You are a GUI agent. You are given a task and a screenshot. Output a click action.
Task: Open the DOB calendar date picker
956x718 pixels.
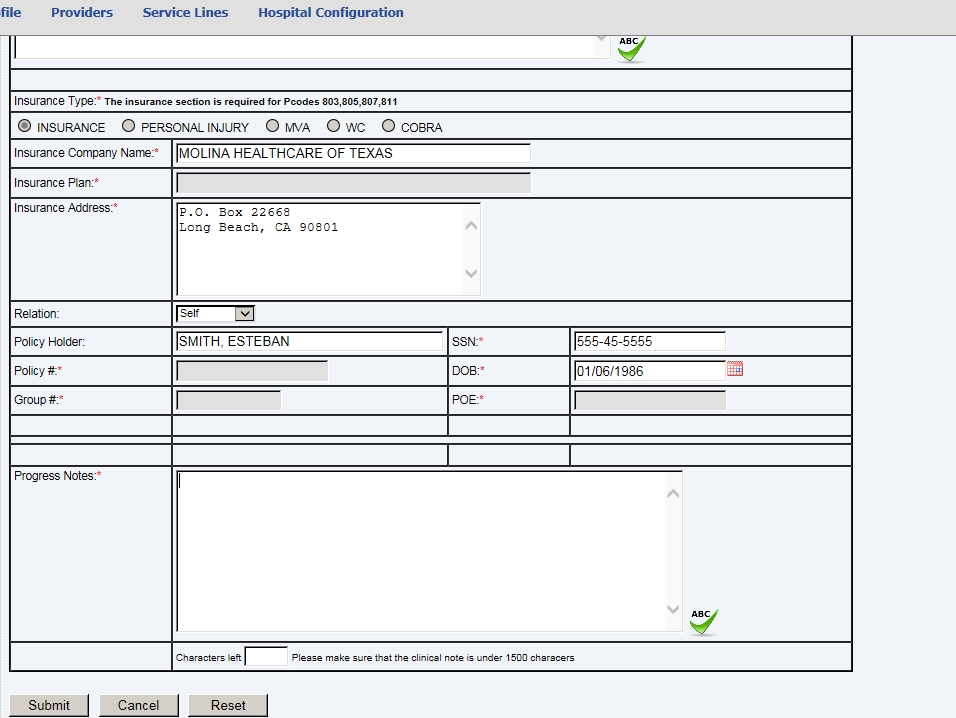click(735, 369)
